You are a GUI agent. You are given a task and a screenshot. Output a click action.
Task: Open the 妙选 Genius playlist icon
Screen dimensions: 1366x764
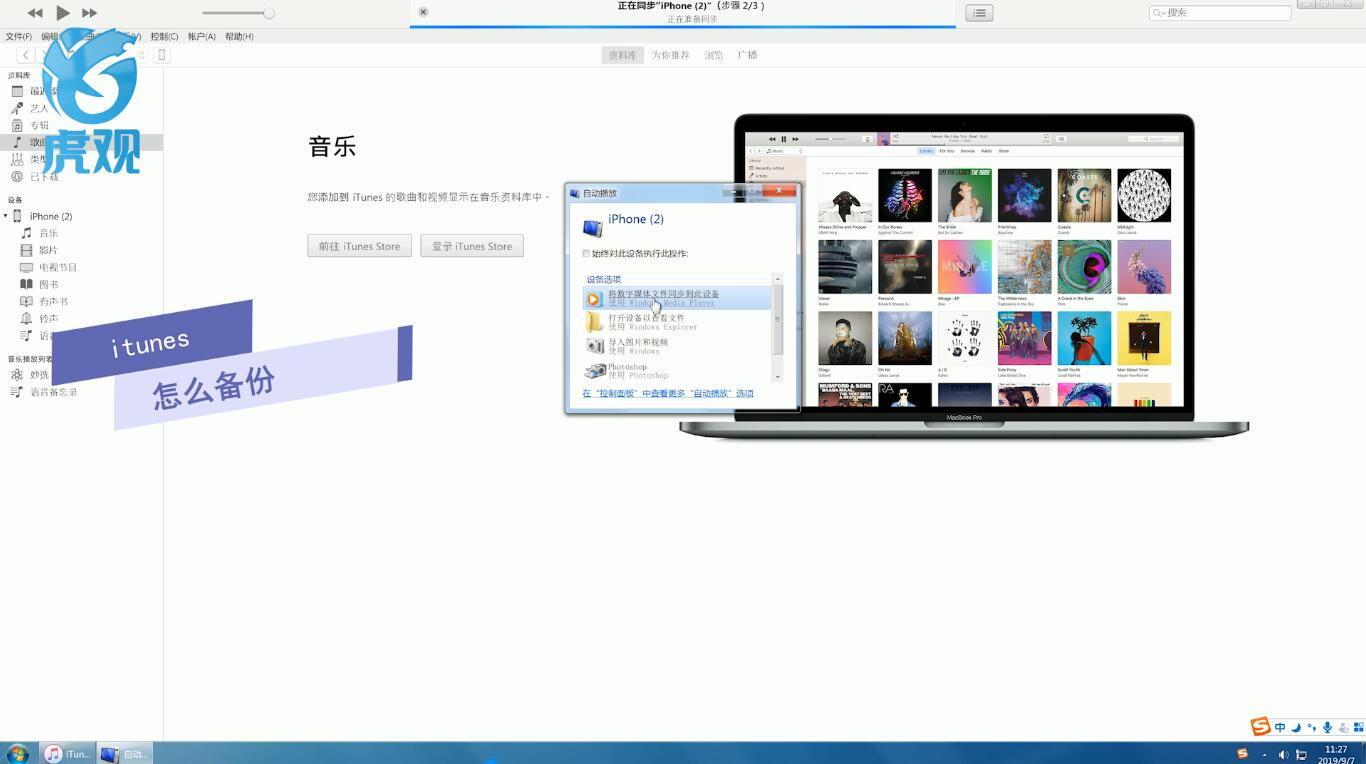tap(17, 375)
